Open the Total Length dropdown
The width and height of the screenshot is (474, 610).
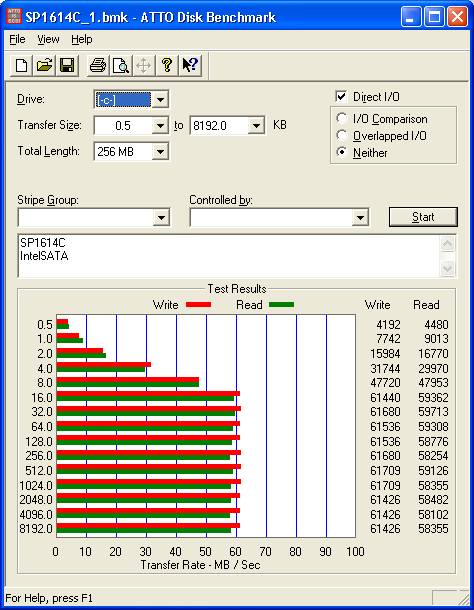(x=160, y=151)
